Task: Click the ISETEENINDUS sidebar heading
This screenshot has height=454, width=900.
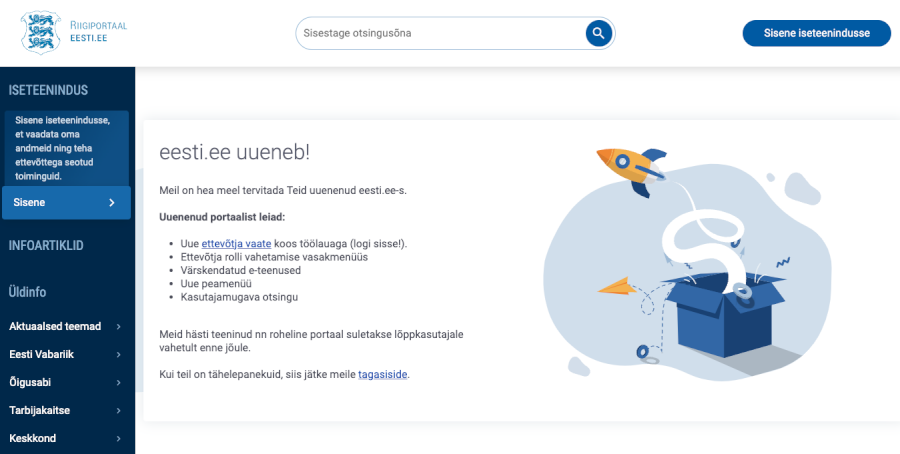Action: point(48,90)
